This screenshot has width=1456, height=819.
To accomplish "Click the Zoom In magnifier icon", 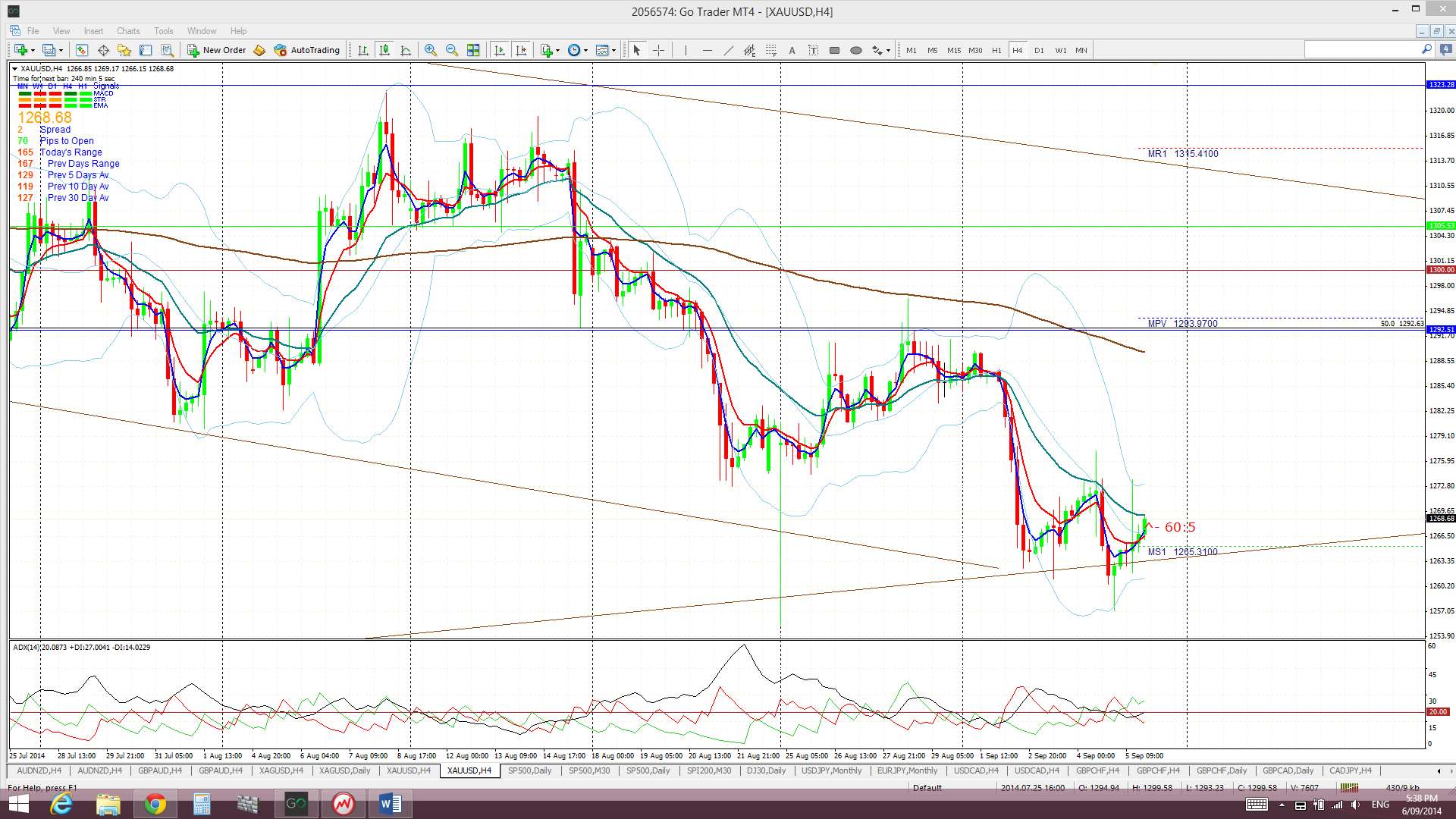I will pyautogui.click(x=430, y=50).
